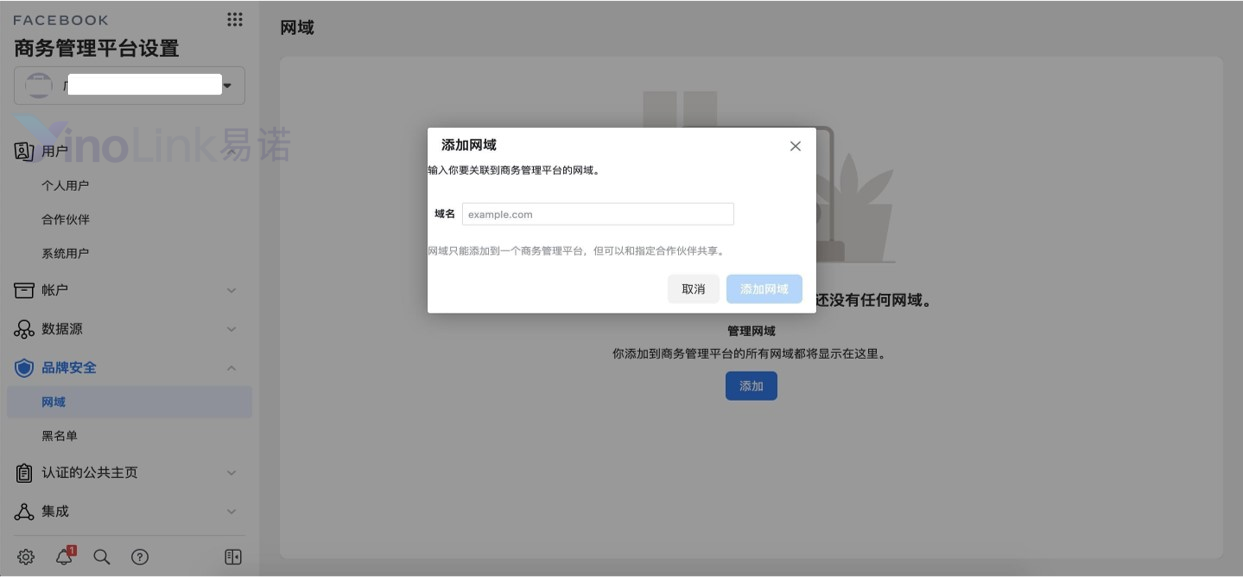
Task: Click the 帐户 section label
Action: [55, 290]
